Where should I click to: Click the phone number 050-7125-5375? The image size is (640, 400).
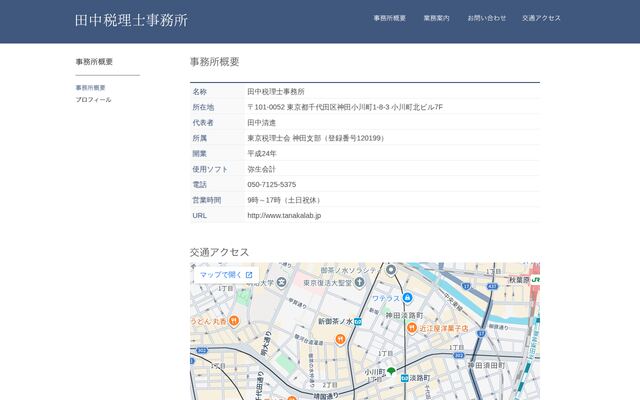[271, 184]
